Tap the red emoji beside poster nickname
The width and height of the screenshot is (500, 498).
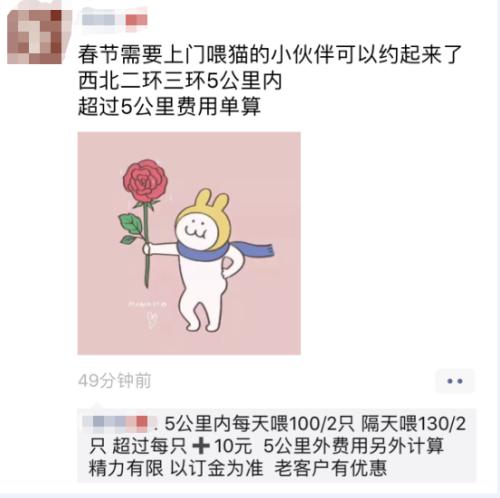tap(136, 20)
